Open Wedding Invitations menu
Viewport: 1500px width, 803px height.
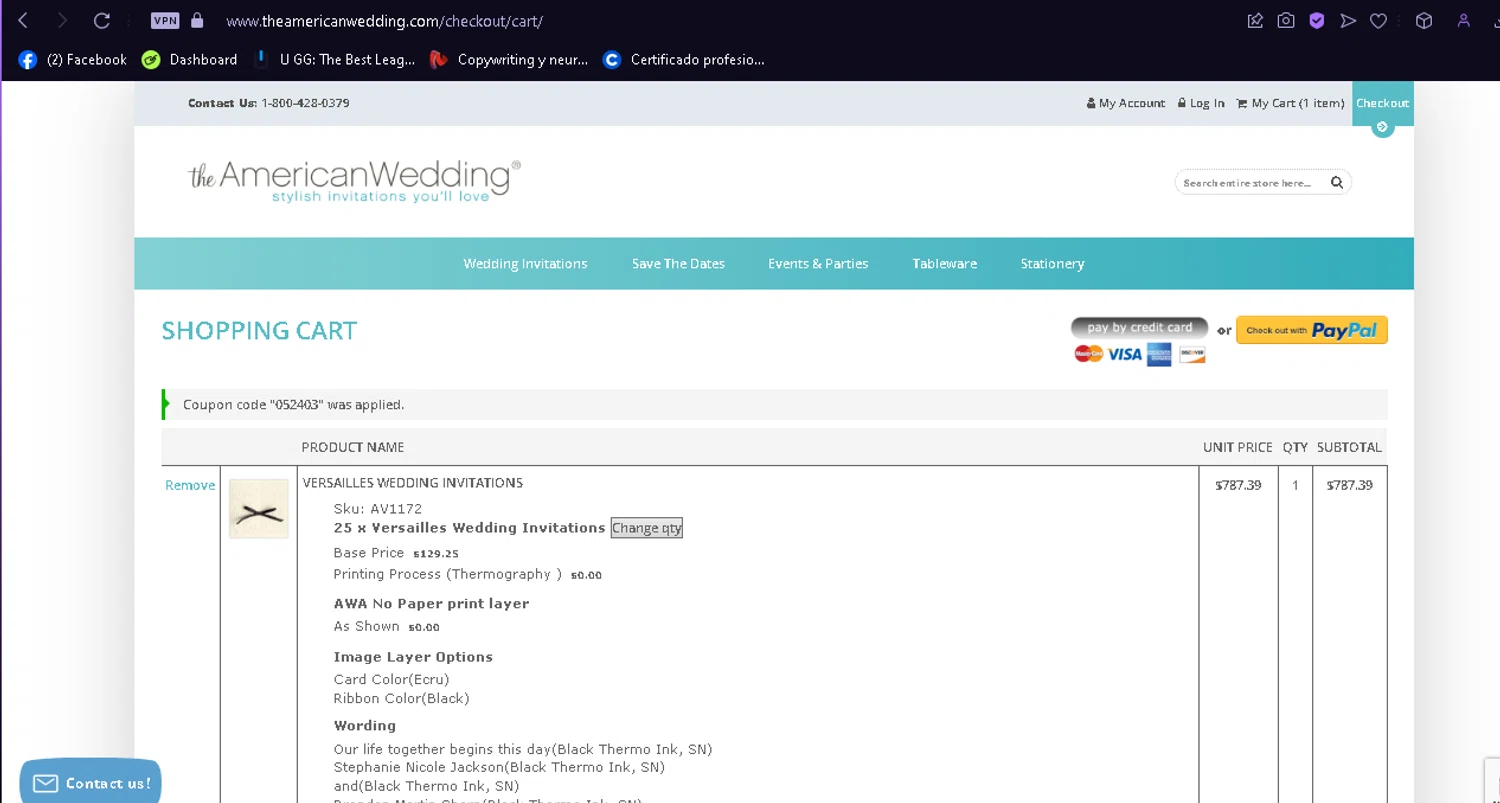coord(525,264)
